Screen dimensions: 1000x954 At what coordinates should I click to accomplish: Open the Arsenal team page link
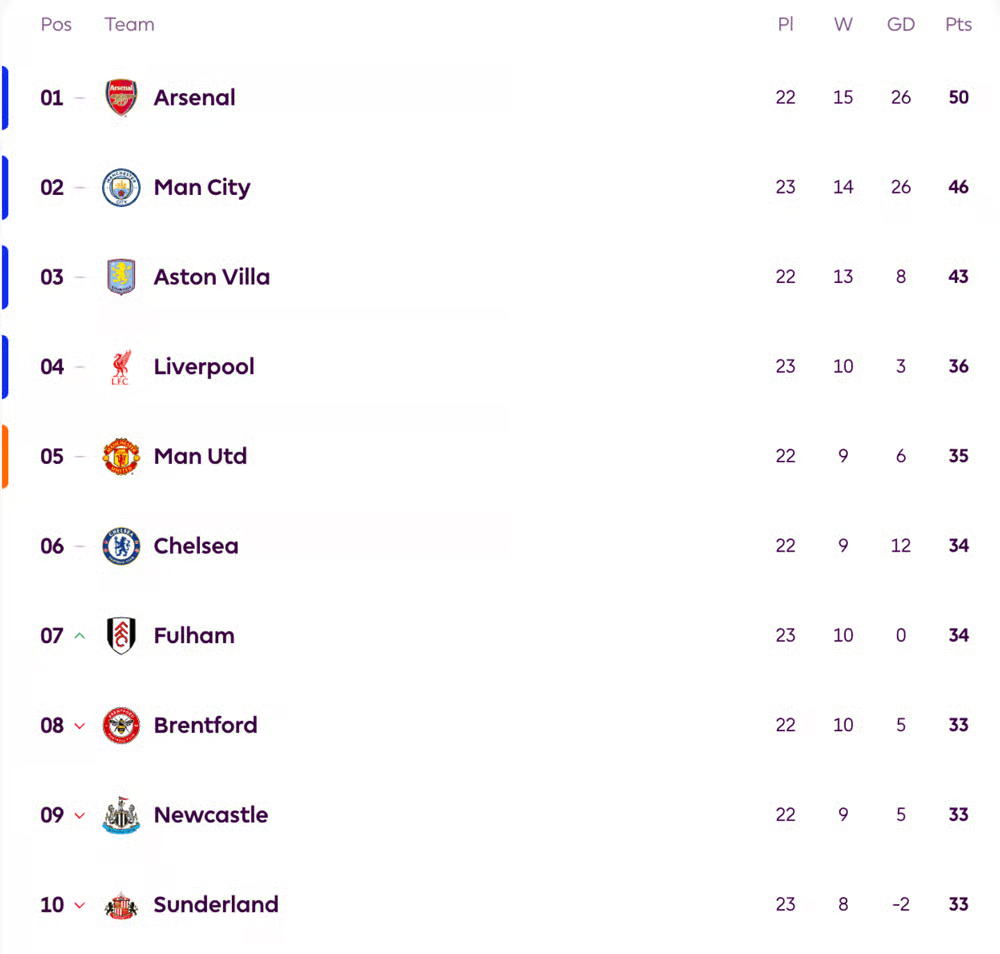pos(194,97)
